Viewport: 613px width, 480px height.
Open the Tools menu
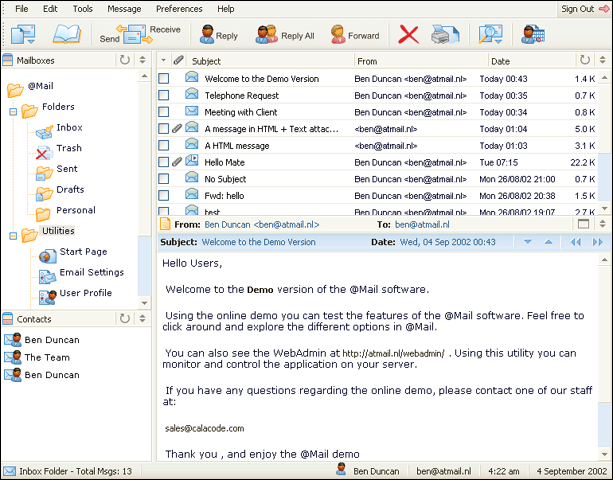(82, 9)
